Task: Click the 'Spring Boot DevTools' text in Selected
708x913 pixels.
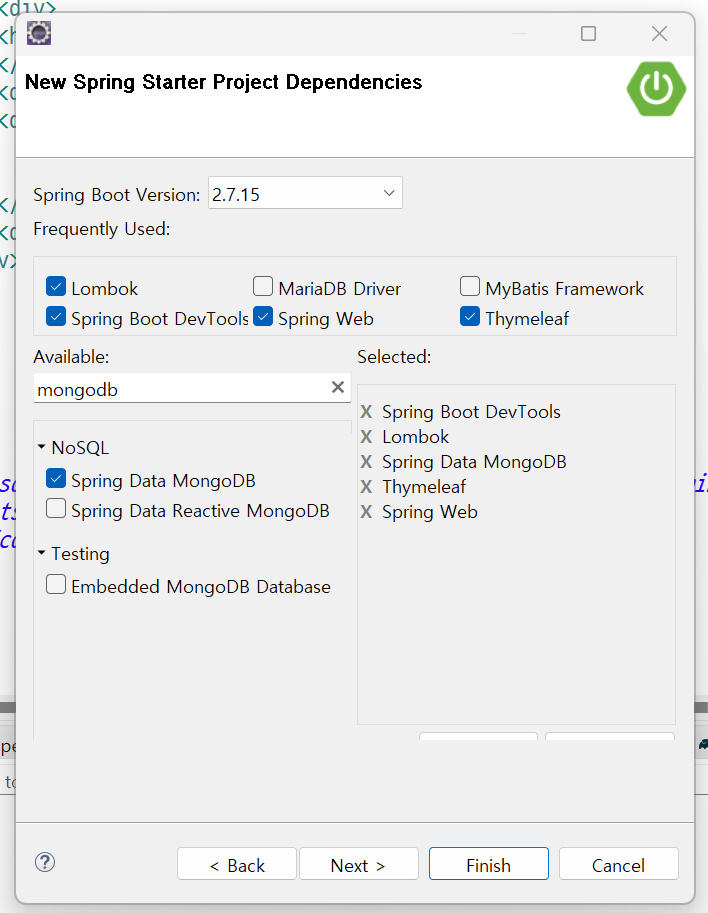Action: (471, 412)
